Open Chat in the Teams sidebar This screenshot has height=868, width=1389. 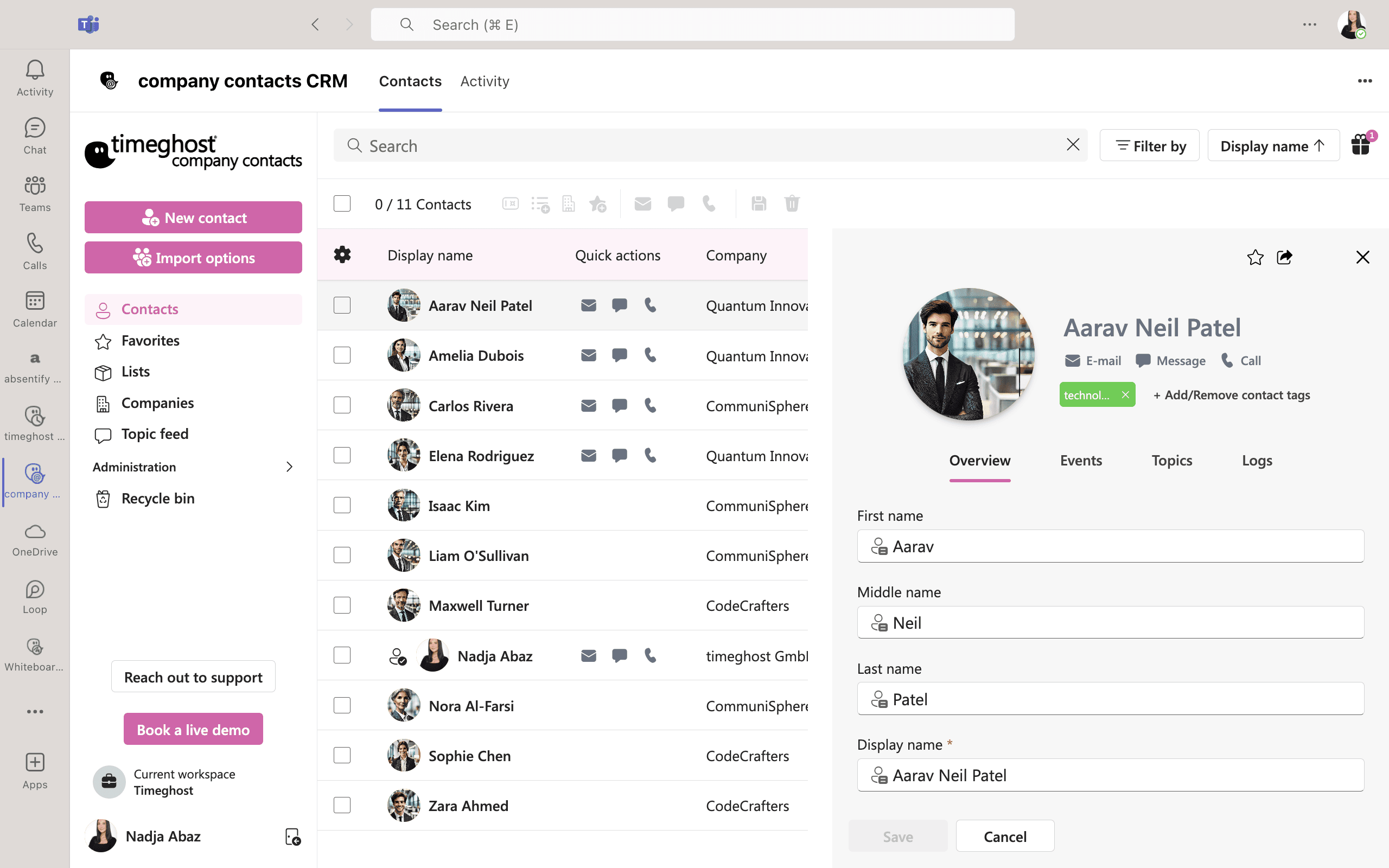coord(34,136)
